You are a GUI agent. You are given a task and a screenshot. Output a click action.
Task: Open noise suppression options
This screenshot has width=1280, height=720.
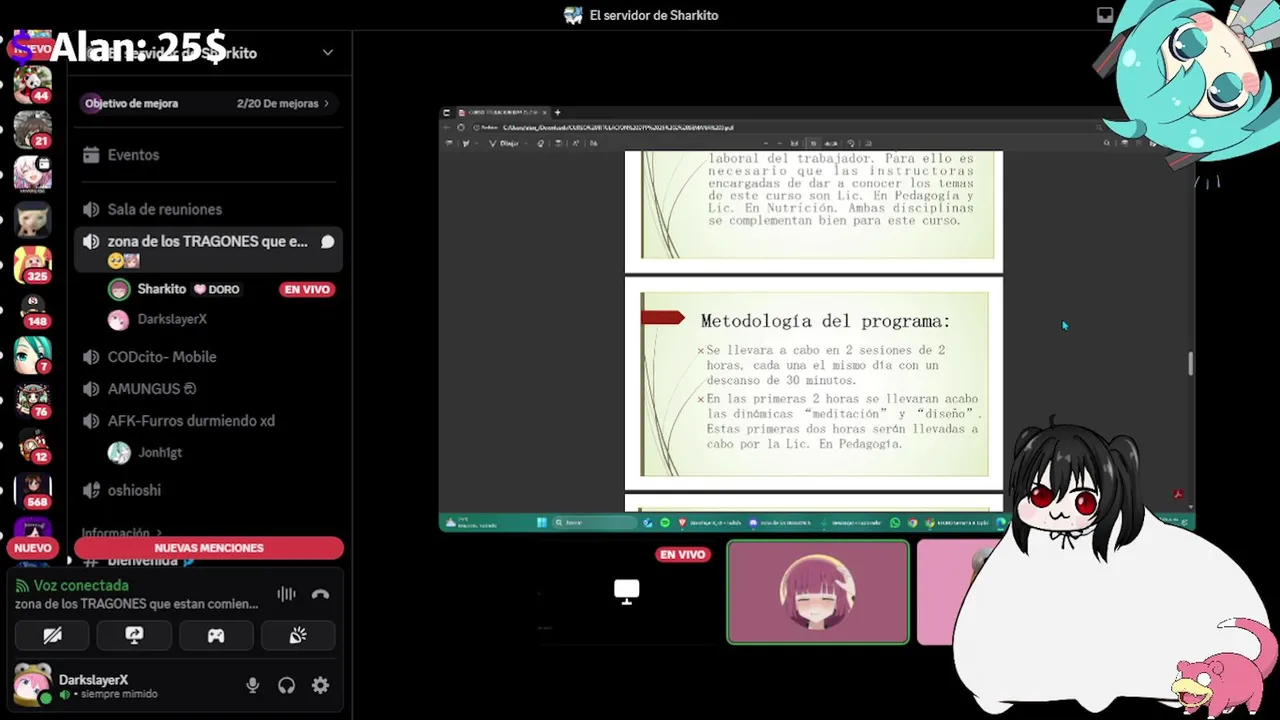(x=286, y=594)
